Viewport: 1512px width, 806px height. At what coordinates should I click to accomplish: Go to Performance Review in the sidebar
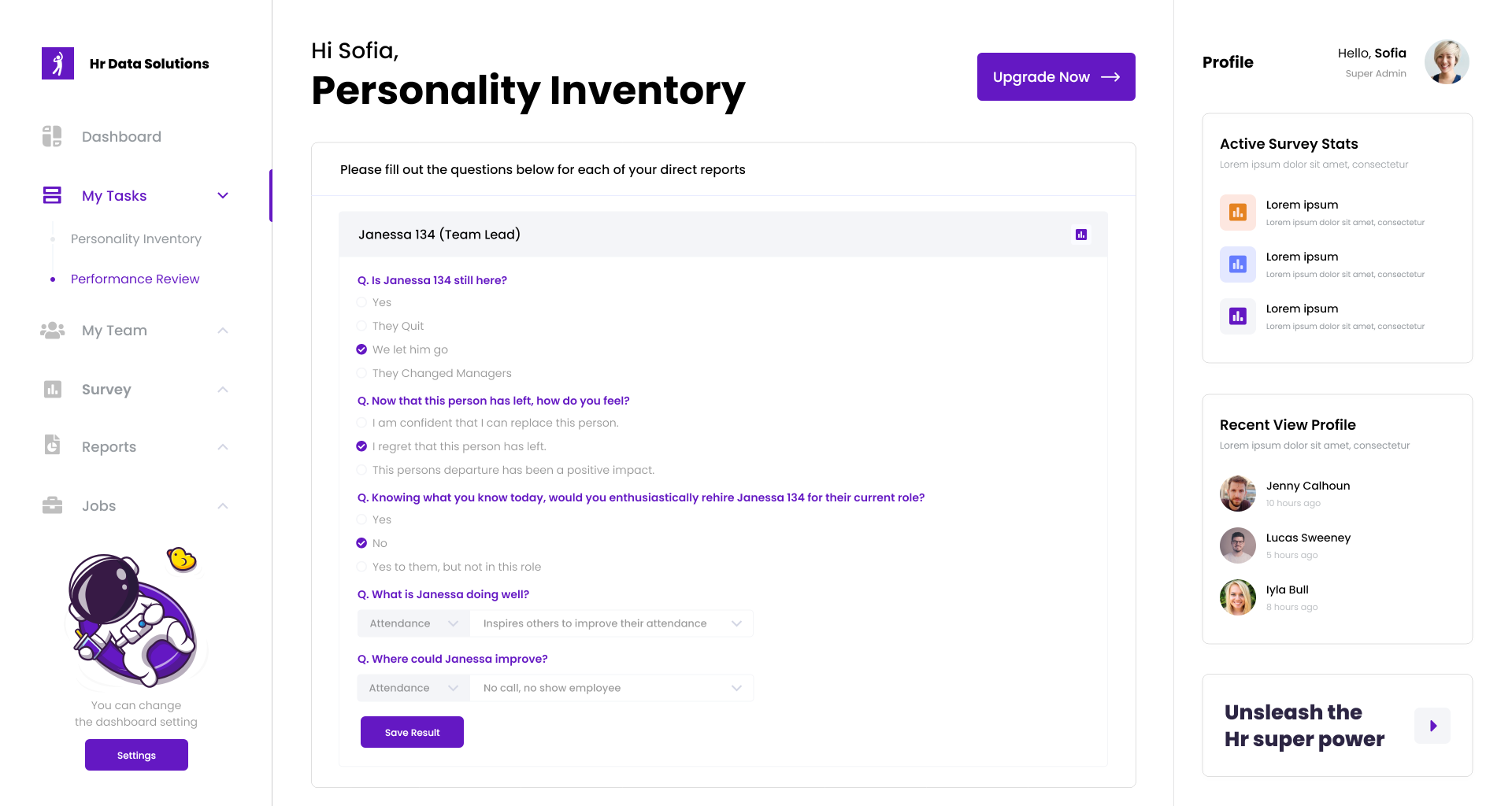[135, 279]
